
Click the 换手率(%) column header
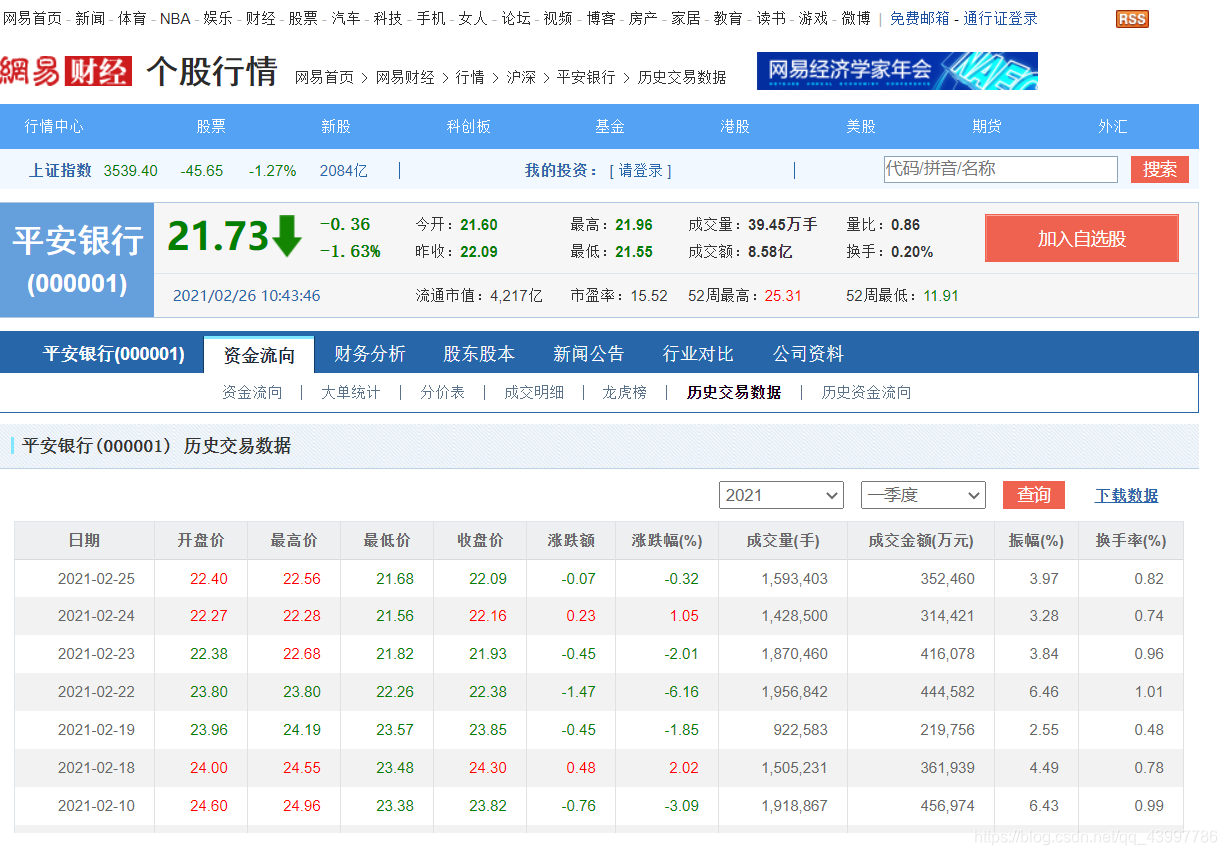1131,540
